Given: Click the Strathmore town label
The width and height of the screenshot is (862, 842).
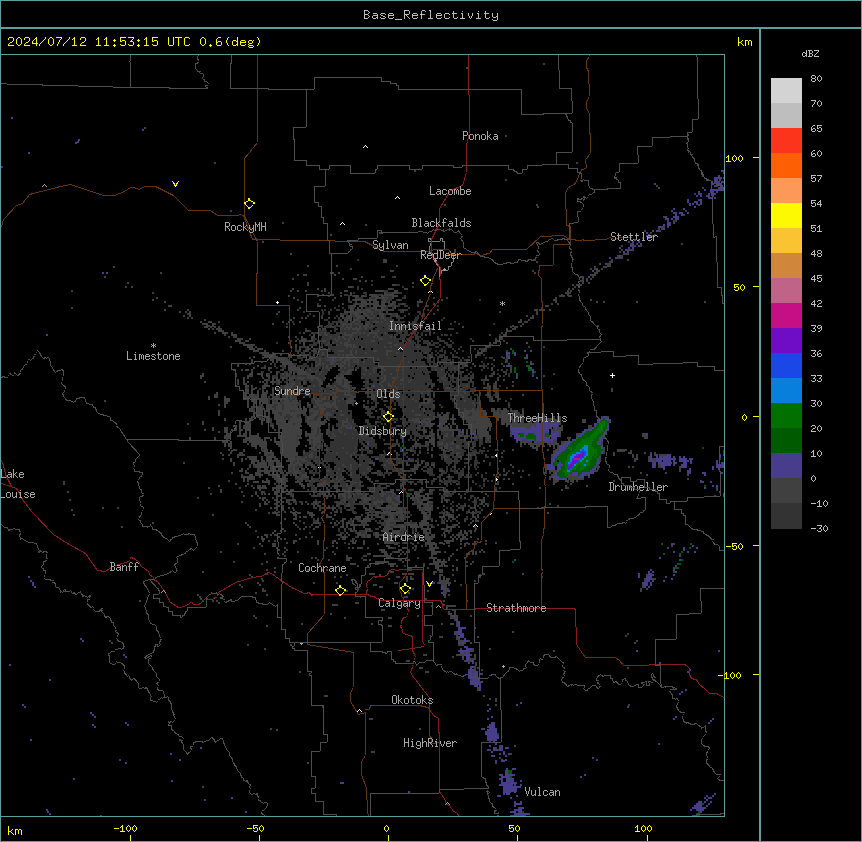Looking at the screenshot, I should point(516,608).
